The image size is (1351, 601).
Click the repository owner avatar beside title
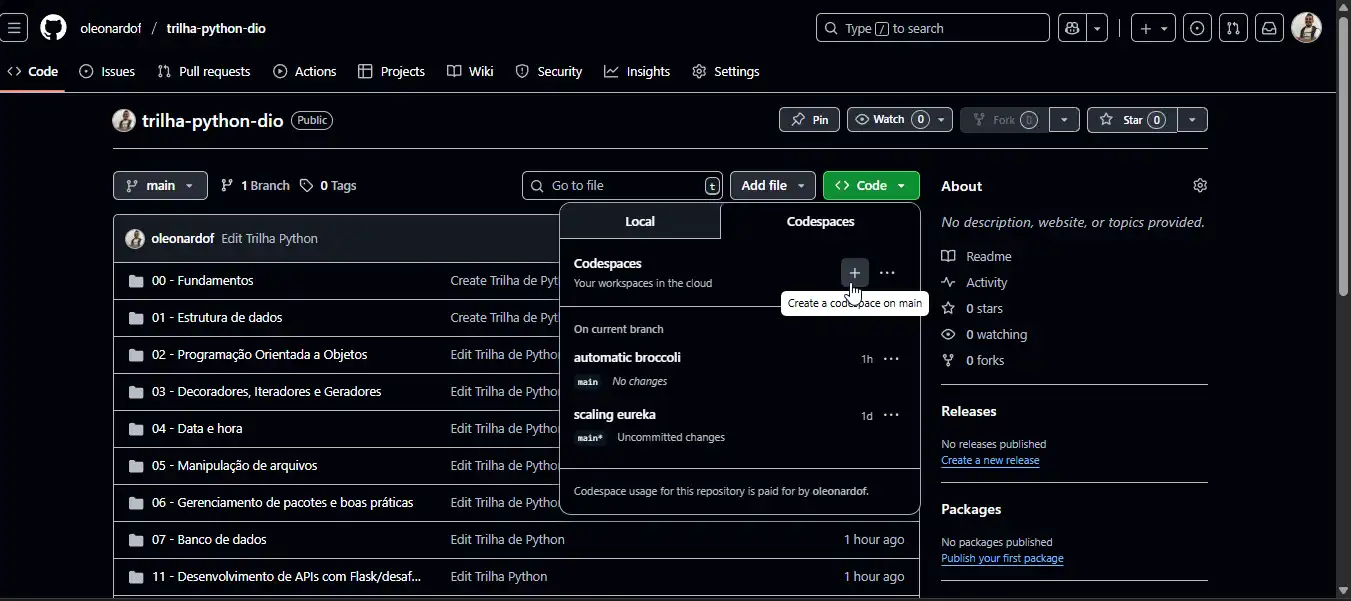pyautogui.click(x=124, y=120)
